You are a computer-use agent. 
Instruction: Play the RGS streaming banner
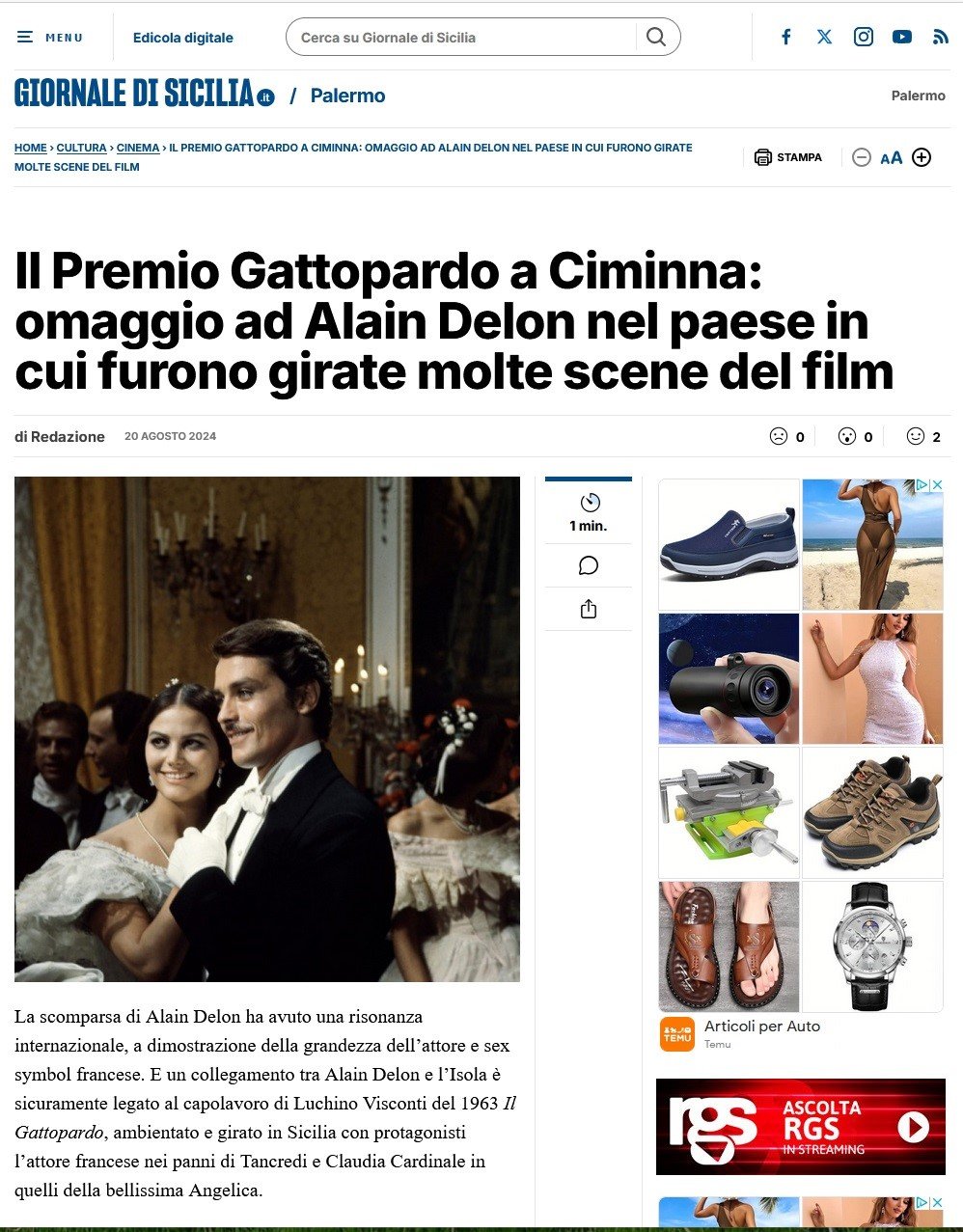click(x=801, y=1127)
